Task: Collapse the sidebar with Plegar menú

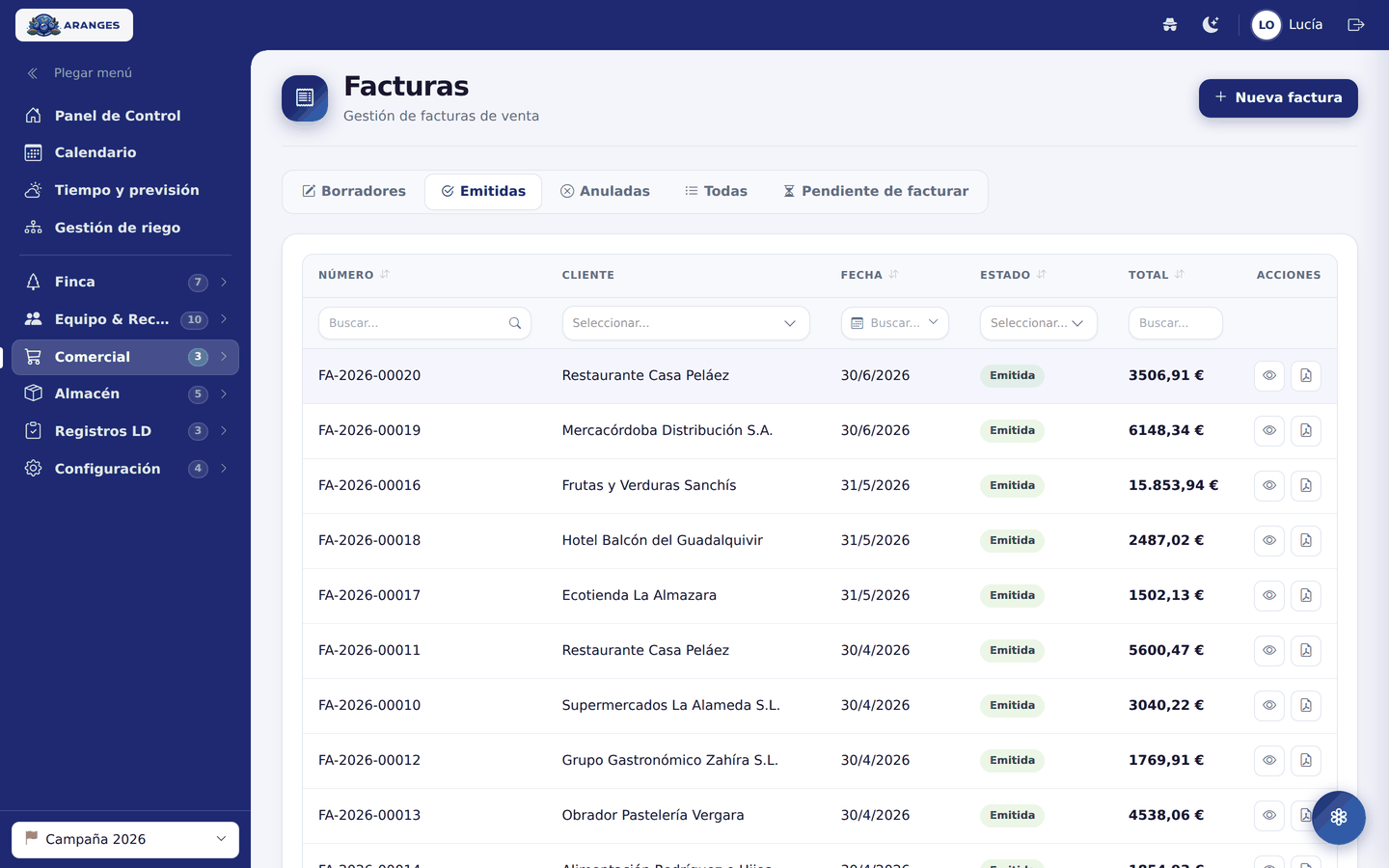Action: (x=79, y=73)
